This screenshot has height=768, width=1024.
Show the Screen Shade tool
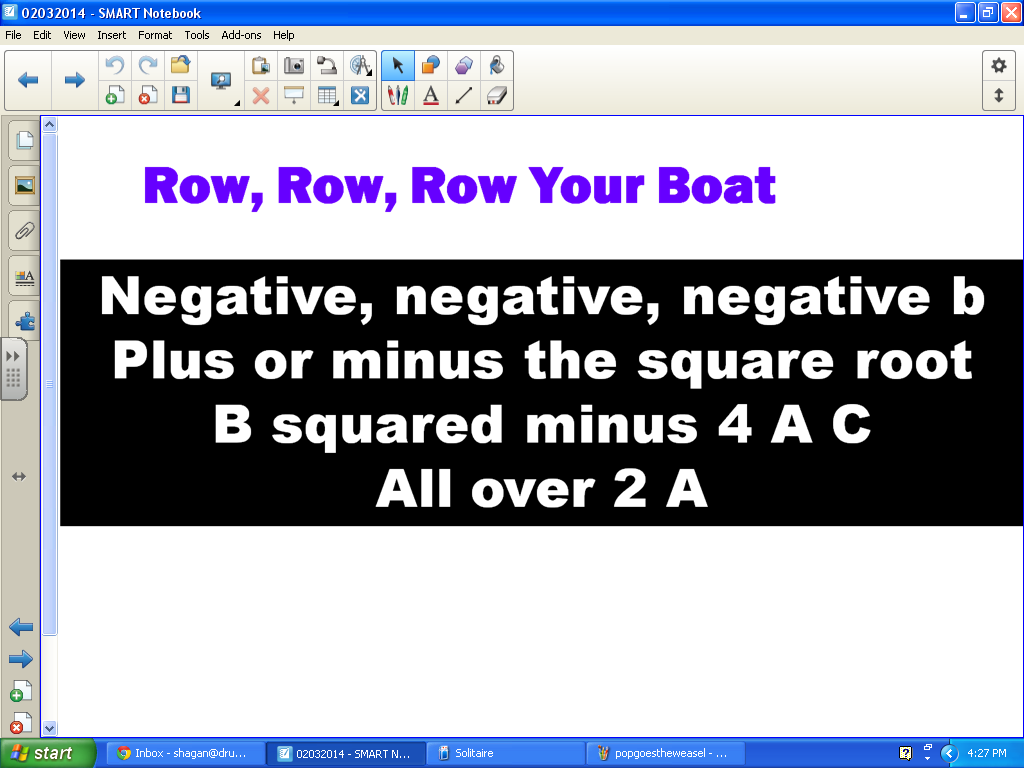pos(294,95)
